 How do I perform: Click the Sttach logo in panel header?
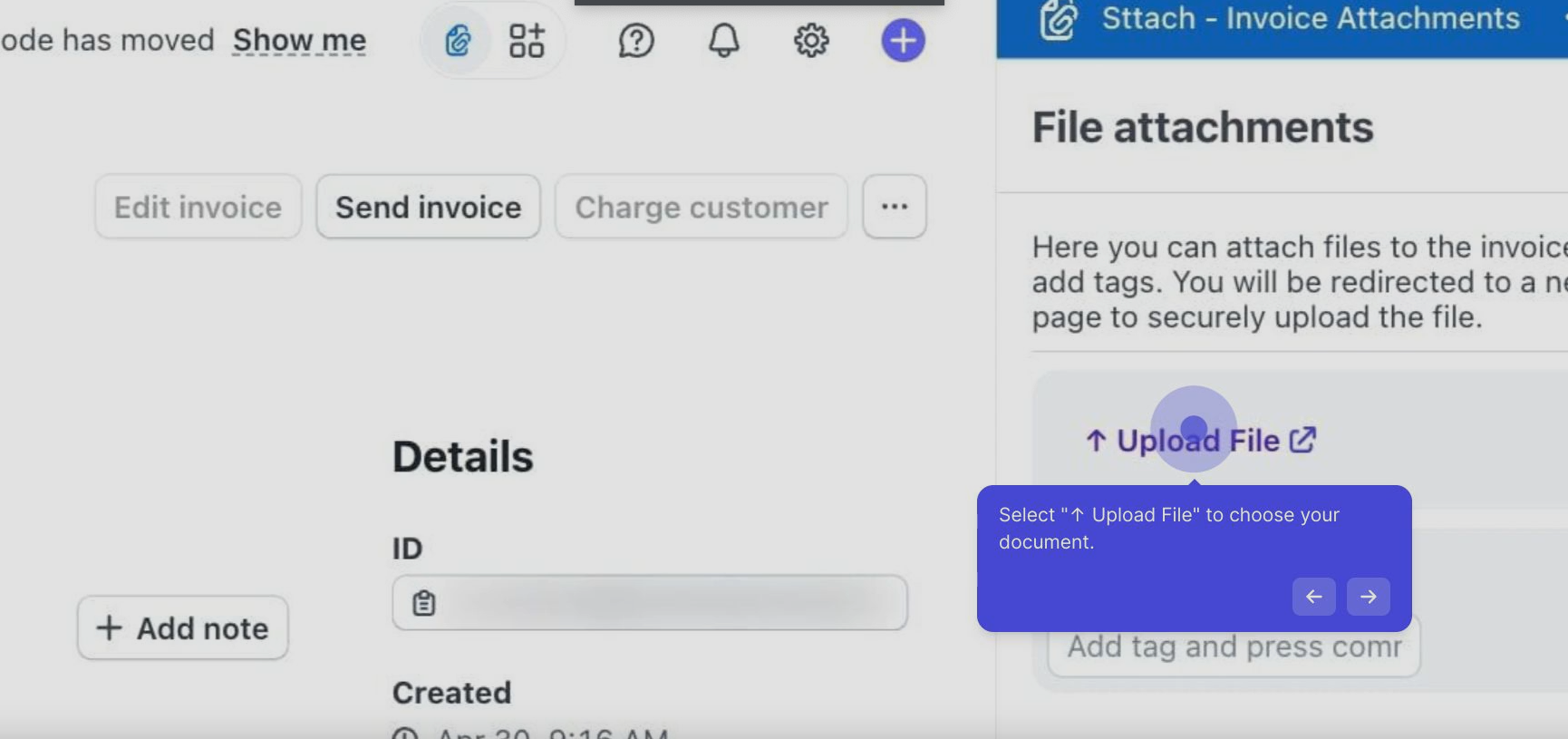(1058, 19)
